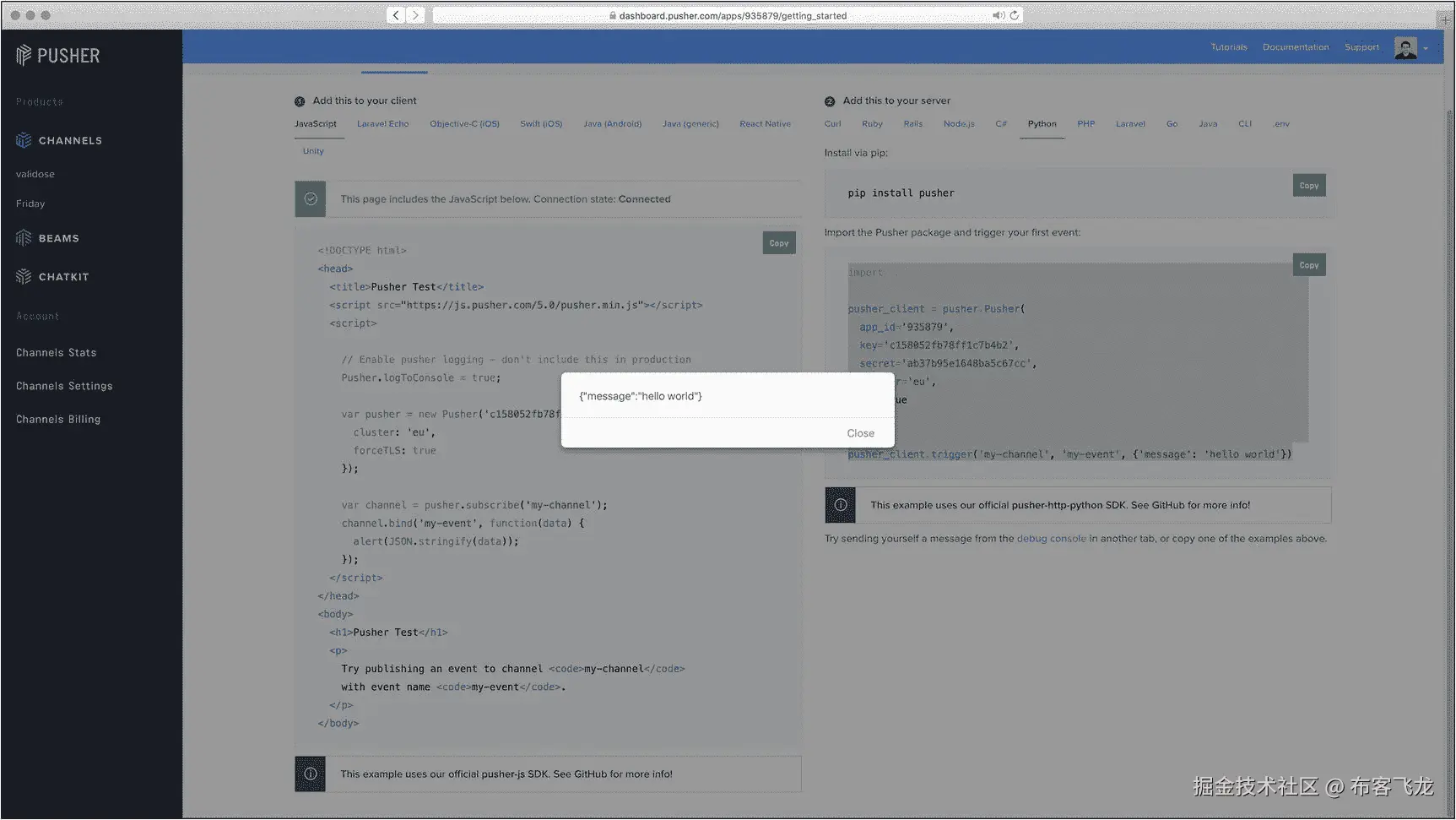The image size is (1456, 820).
Task: Open the debug console link
Action: click(1052, 539)
